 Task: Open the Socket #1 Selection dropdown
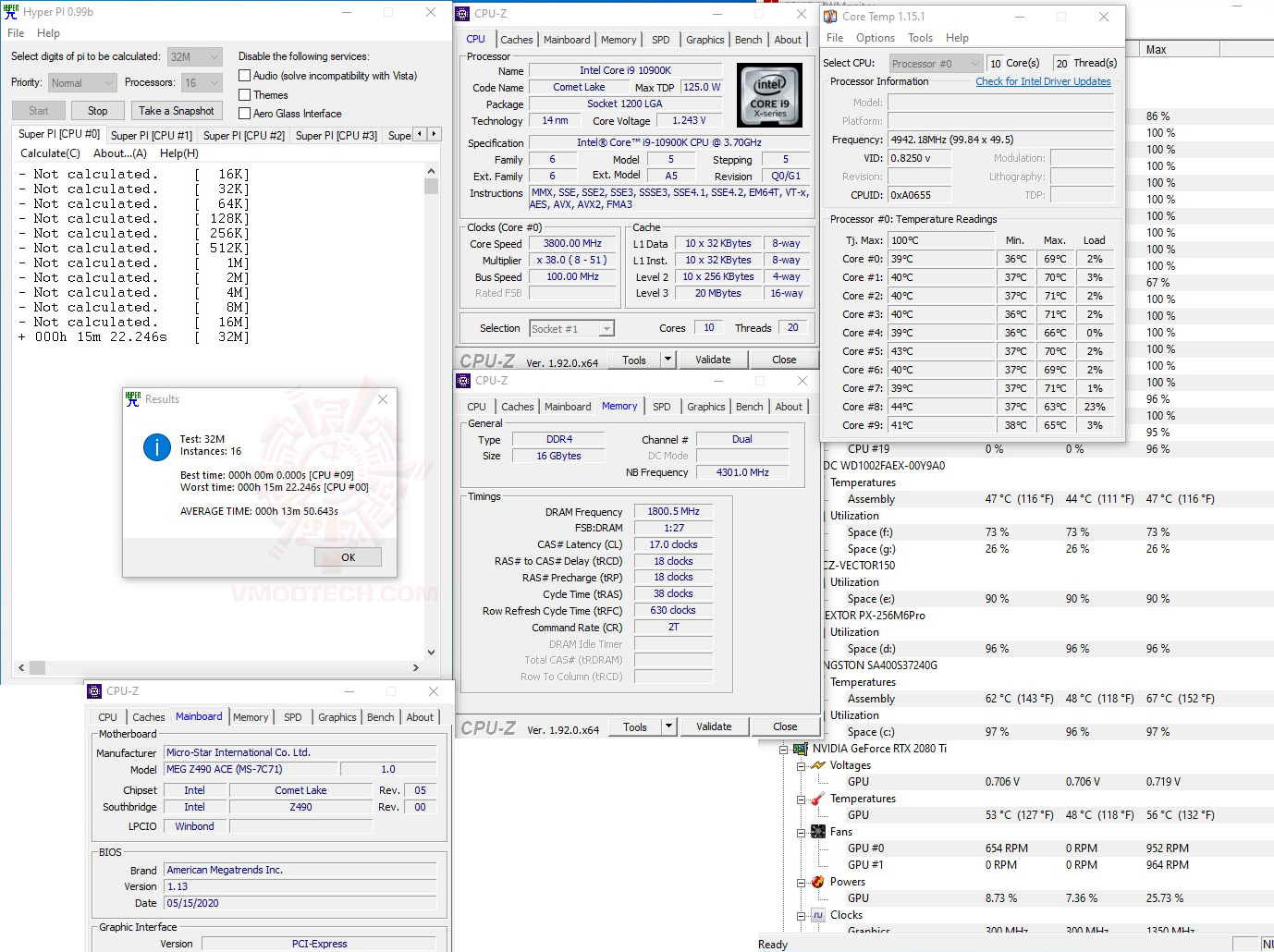(572, 329)
